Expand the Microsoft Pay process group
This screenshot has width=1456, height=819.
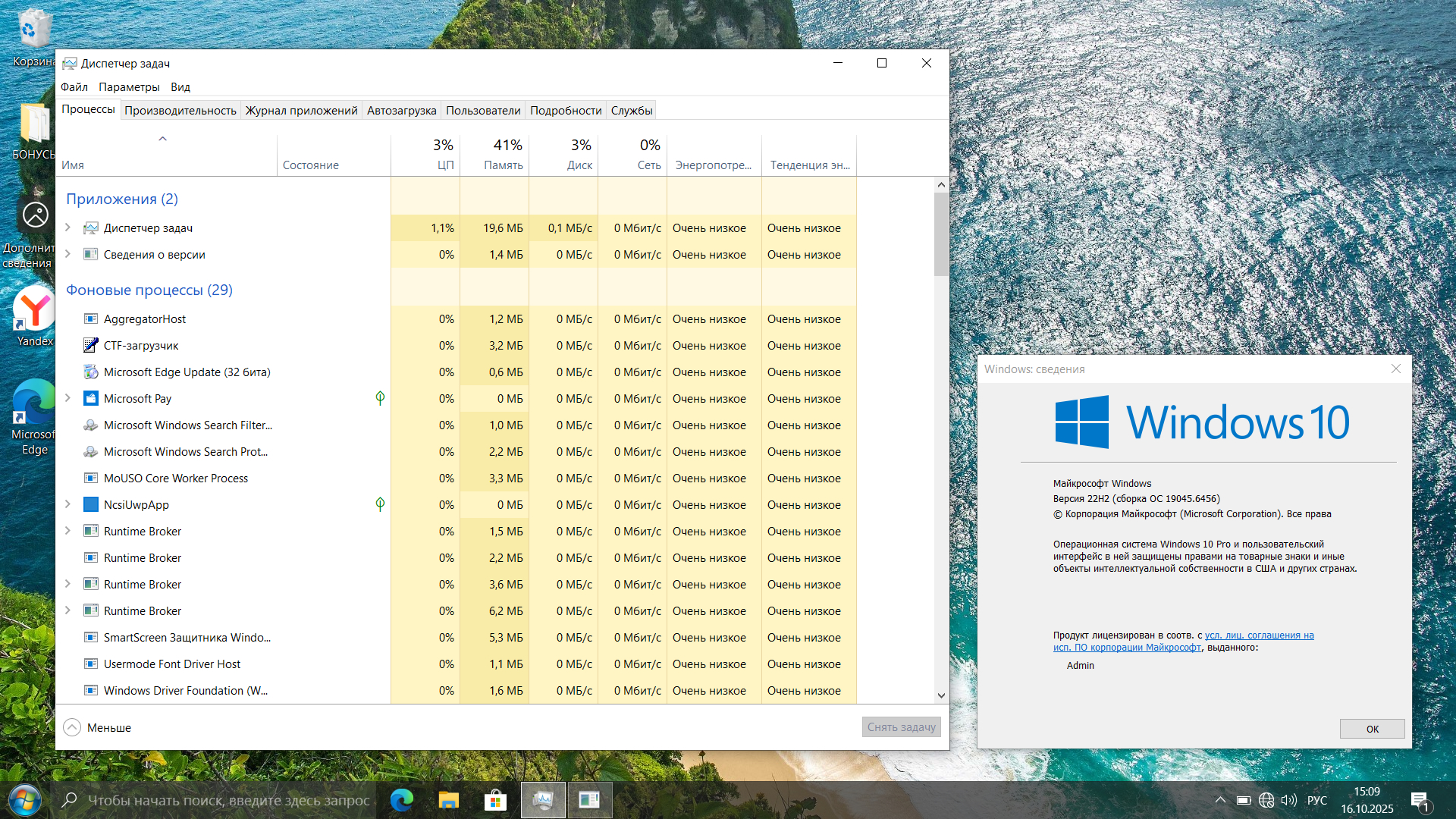(67, 398)
